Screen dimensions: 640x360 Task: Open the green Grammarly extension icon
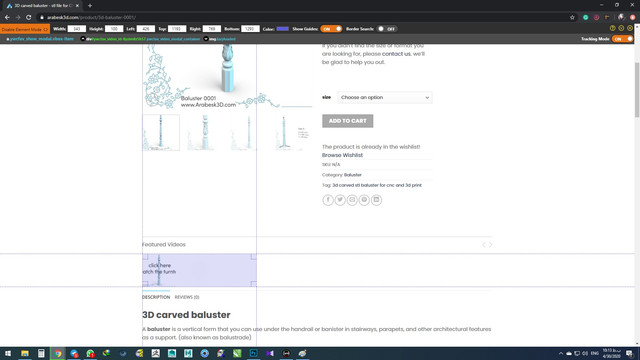point(585,17)
